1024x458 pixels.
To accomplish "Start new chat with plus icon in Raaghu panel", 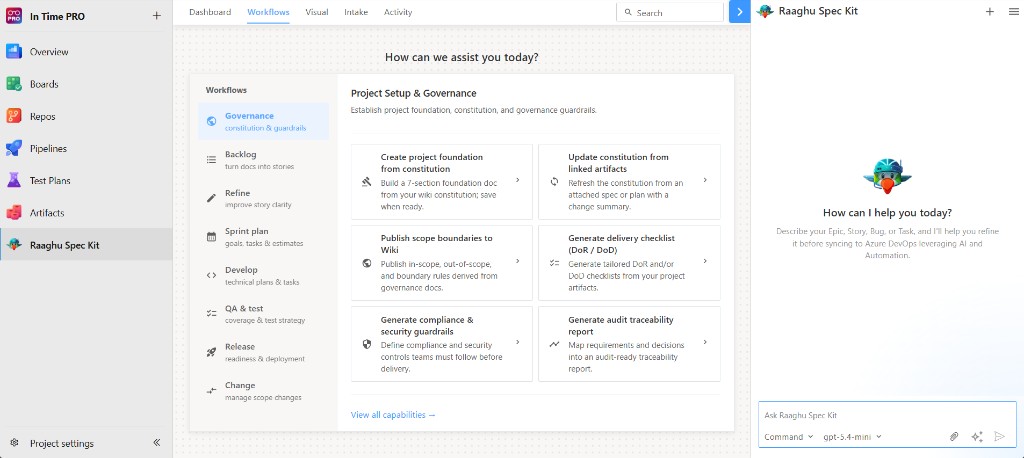I will [x=990, y=11].
